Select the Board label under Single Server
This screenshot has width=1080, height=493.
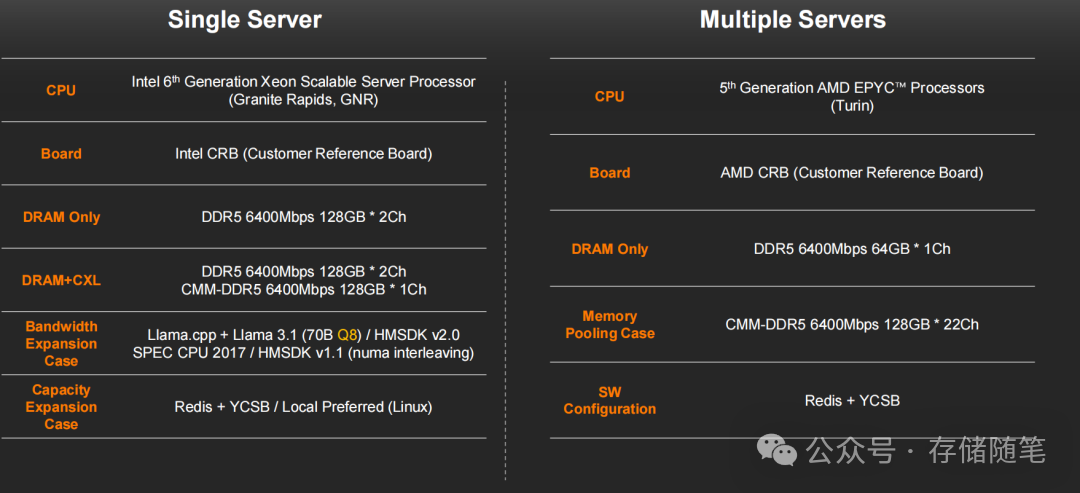pyautogui.click(x=61, y=154)
